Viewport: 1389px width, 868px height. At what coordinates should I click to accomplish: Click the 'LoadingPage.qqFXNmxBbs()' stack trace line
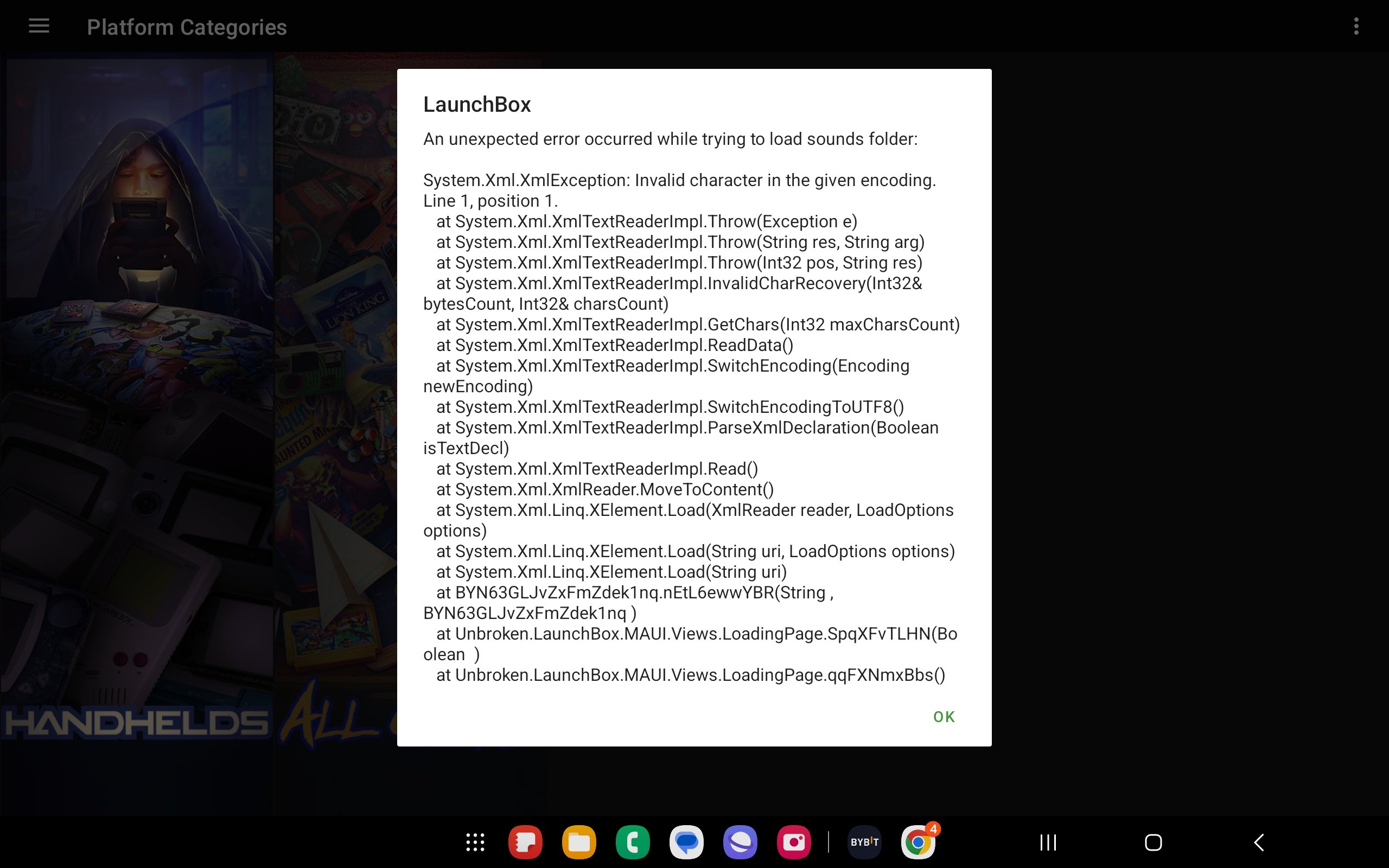691,675
